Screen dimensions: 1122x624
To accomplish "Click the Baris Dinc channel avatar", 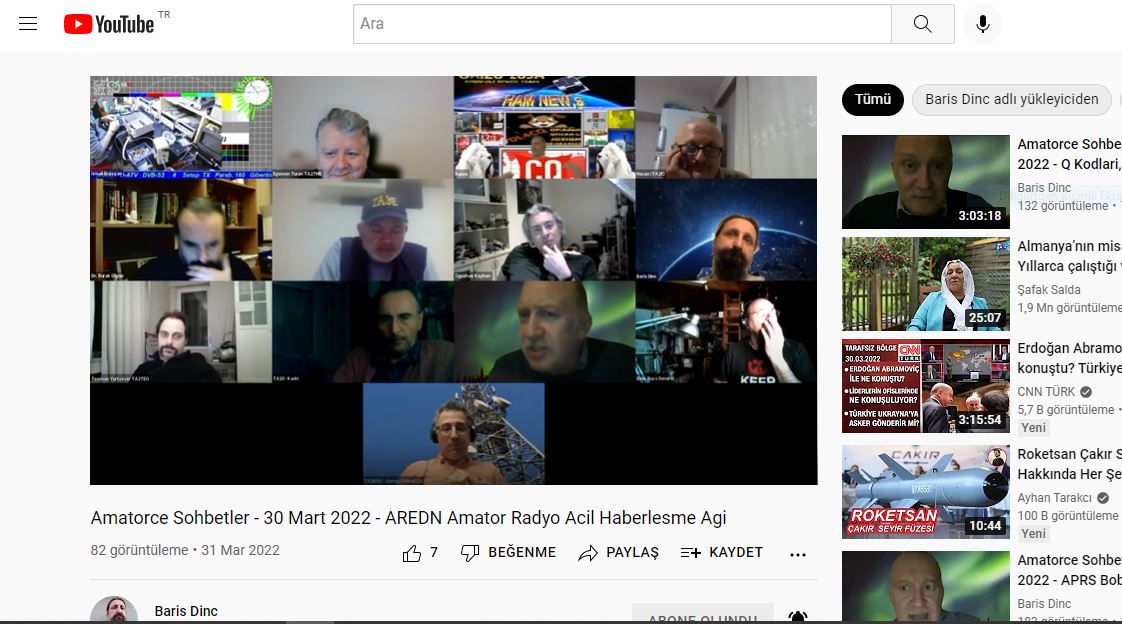I will point(114,612).
